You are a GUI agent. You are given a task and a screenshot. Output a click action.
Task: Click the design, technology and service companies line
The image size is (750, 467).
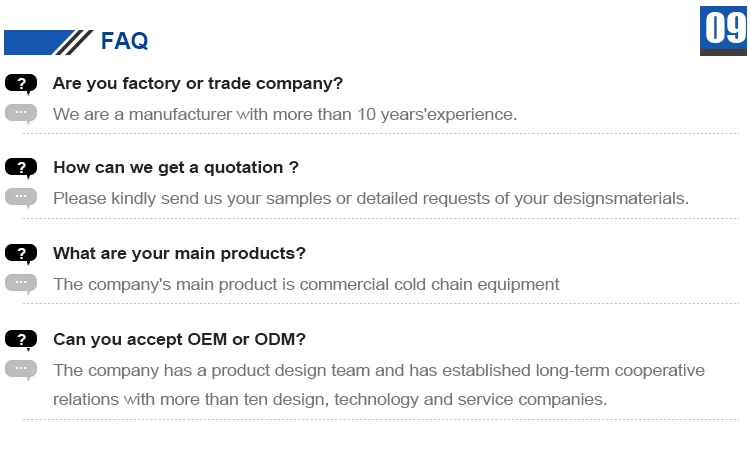(330, 399)
